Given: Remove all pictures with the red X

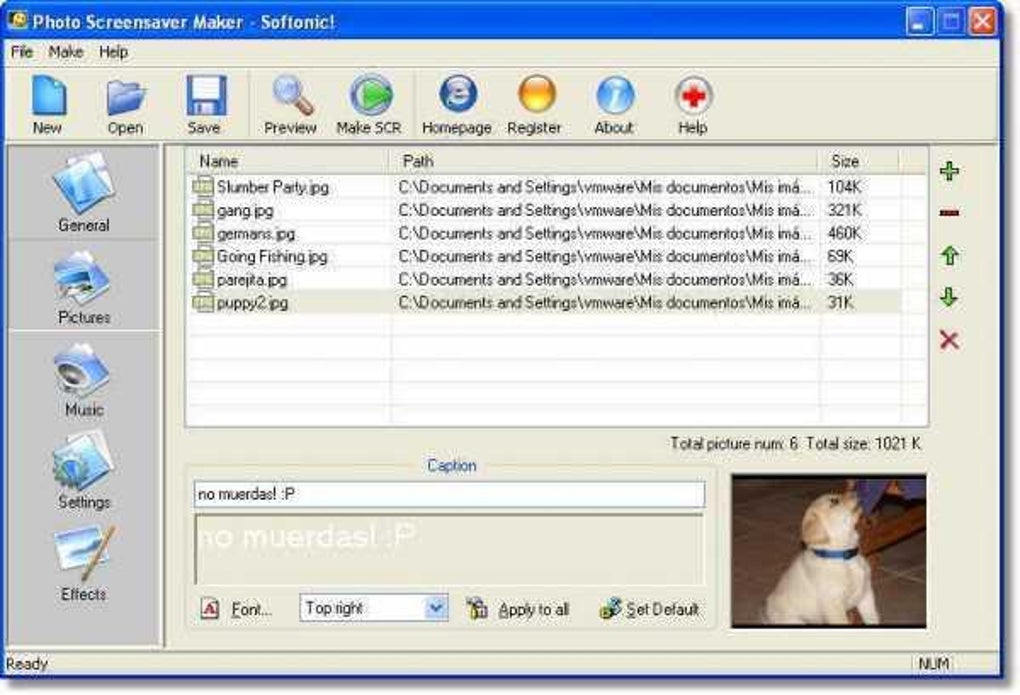Looking at the screenshot, I should (x=948, y=336).
